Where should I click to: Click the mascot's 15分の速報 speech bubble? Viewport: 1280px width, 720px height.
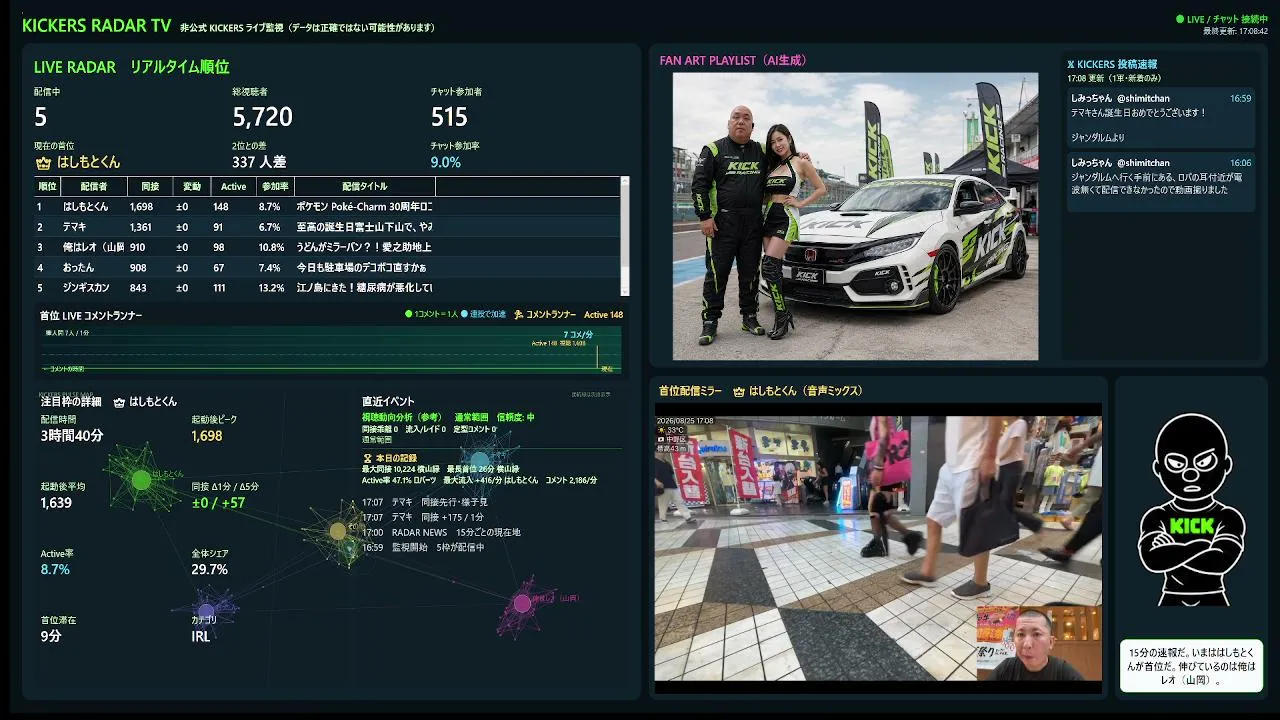(1191, 665)
